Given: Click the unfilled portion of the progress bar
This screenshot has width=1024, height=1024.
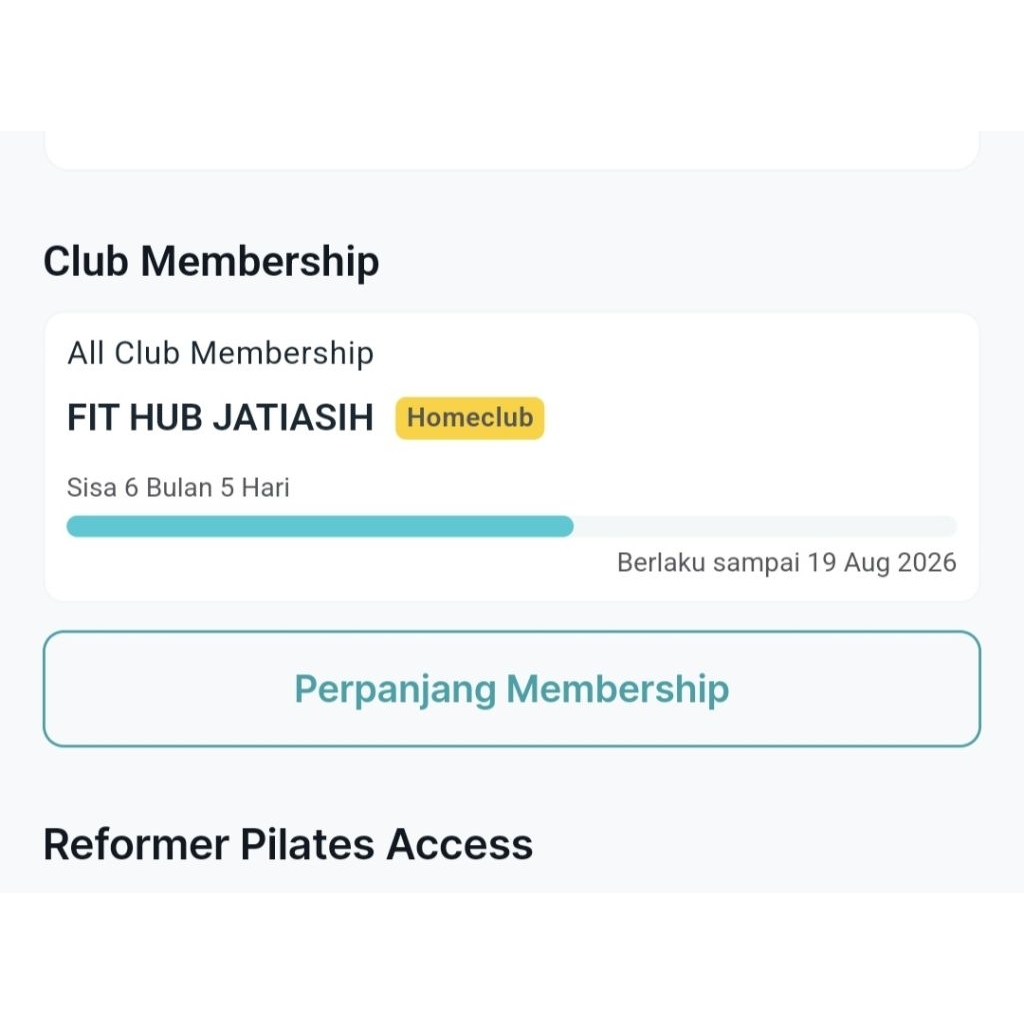Looking at the screenshot, I should click(765, 526).
